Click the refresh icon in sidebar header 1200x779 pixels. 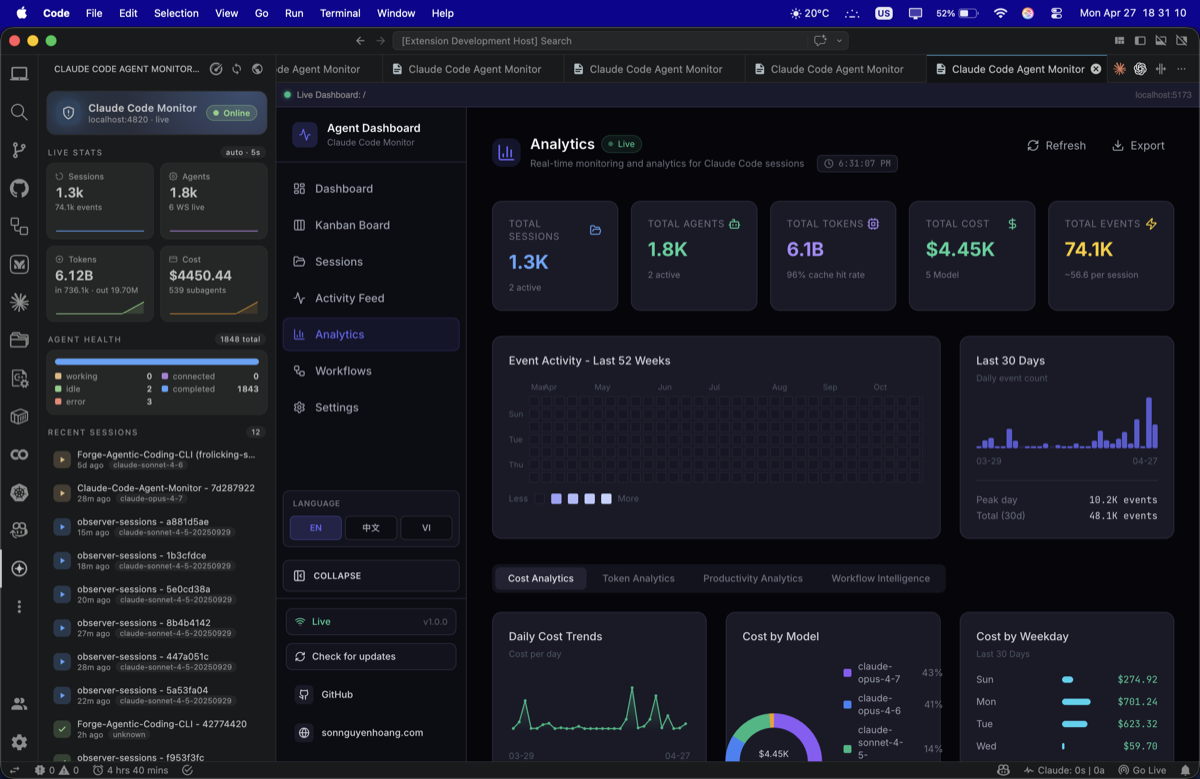[237, 69]
